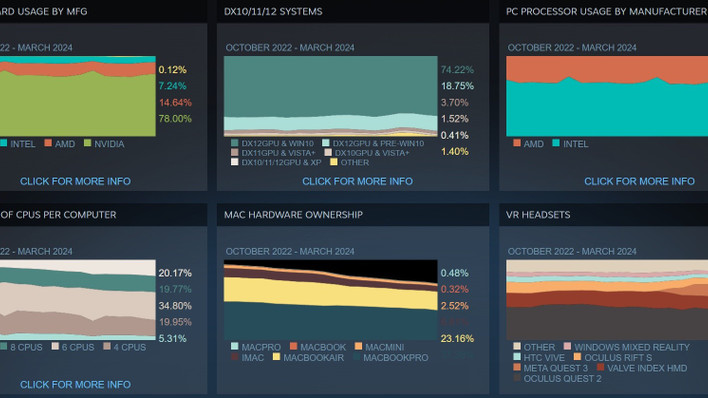The height and width of the screenshot is (398, 708).
Task: Click date range under DX10/11/12 SYSTEMS
Action: [x=290, y=47]
